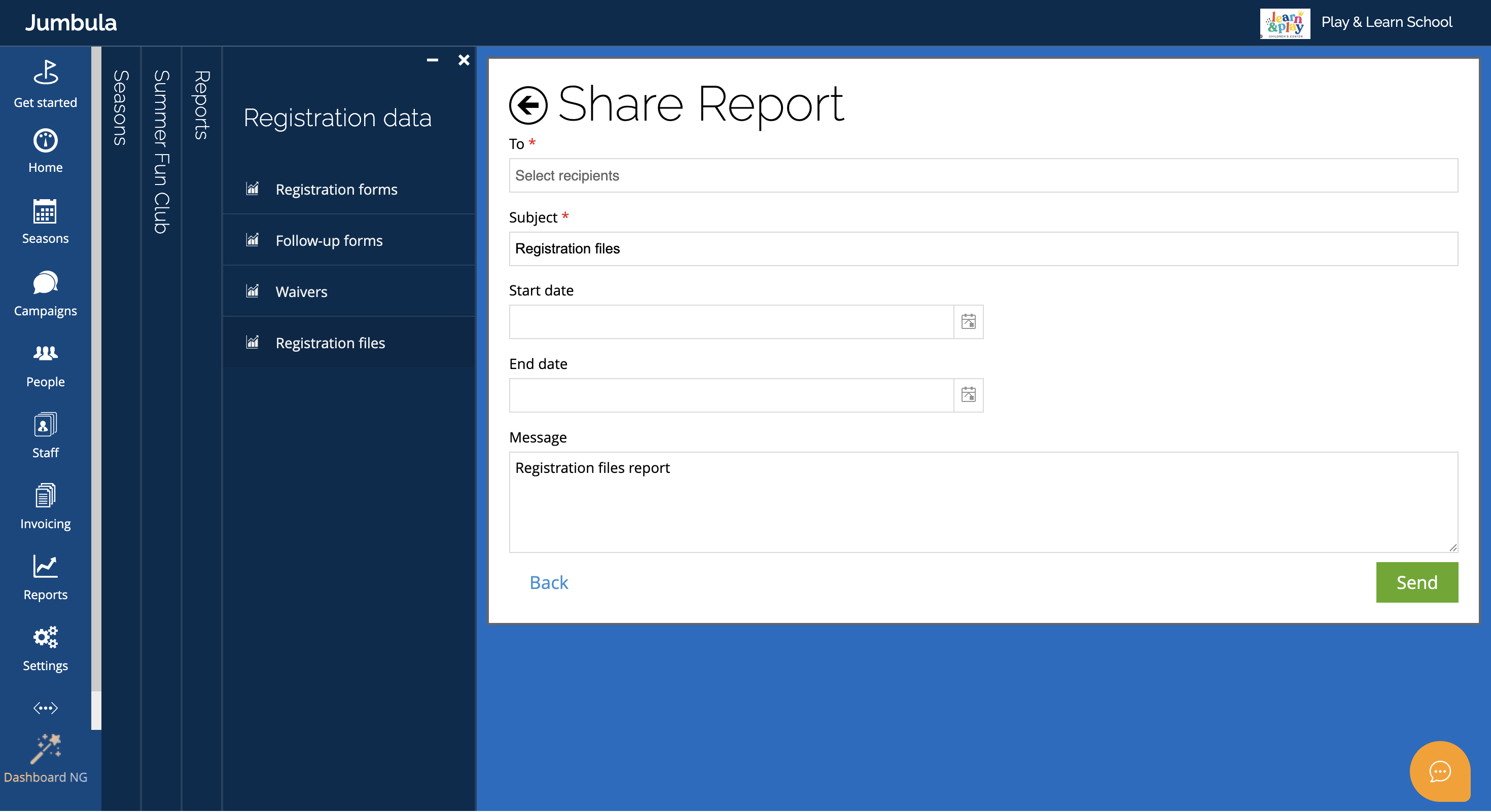
Task: Launch the Dashboard NG wand icon
Action: 45,749
